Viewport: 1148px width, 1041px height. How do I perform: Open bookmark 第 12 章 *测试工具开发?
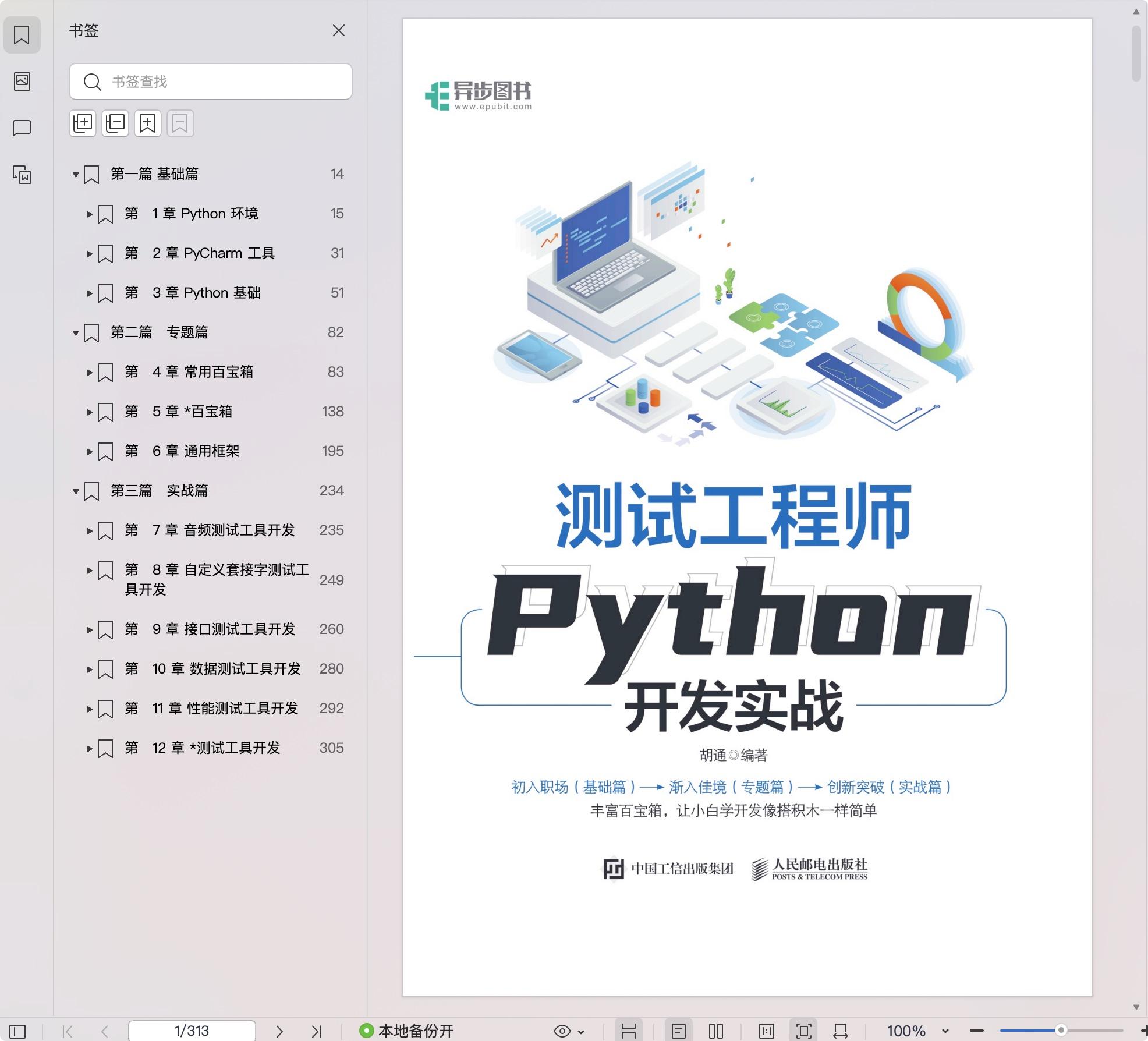coord(203,748)
